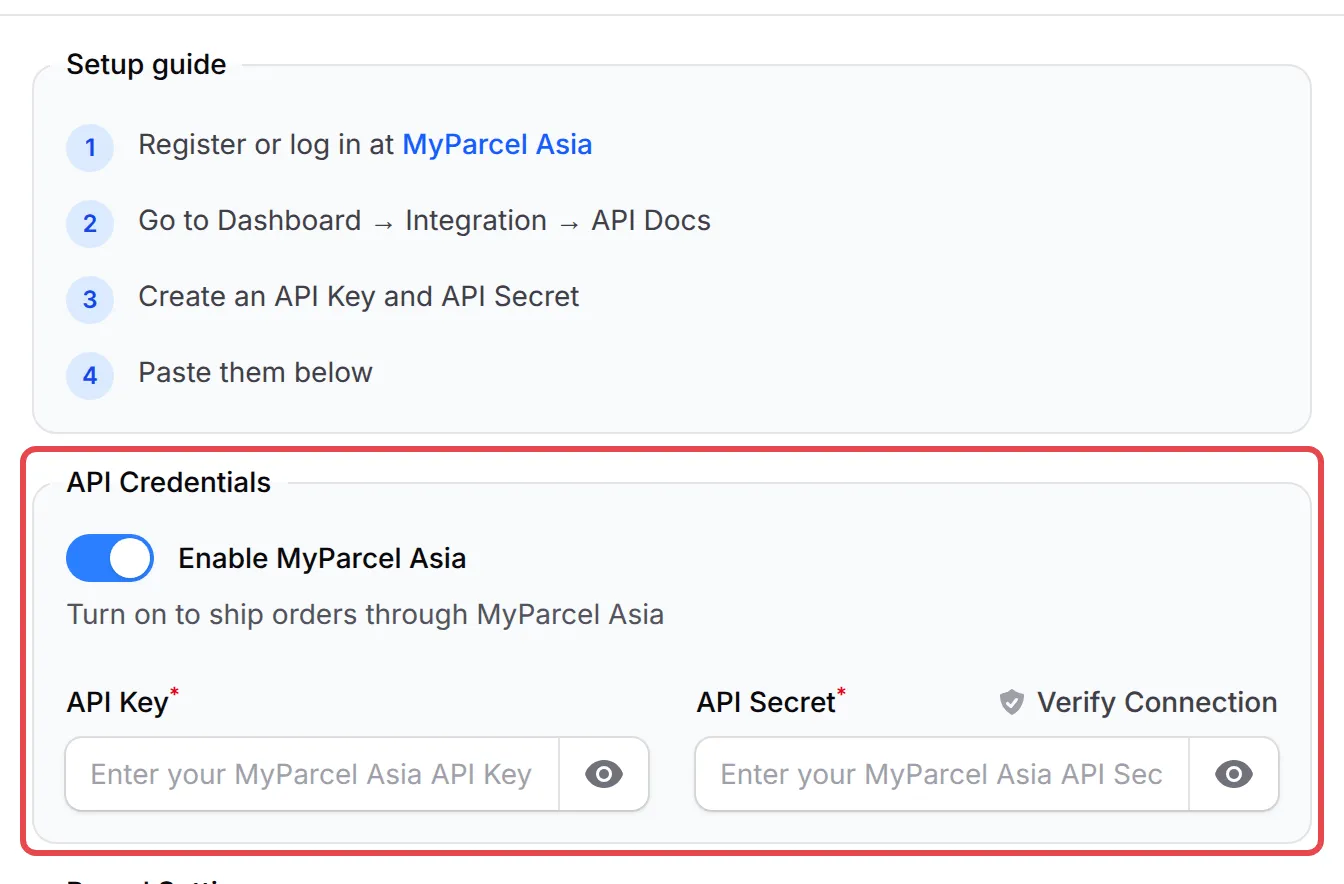Click the "Paste them below" step text
The image size is (1344, 884).
pos(255,373)
